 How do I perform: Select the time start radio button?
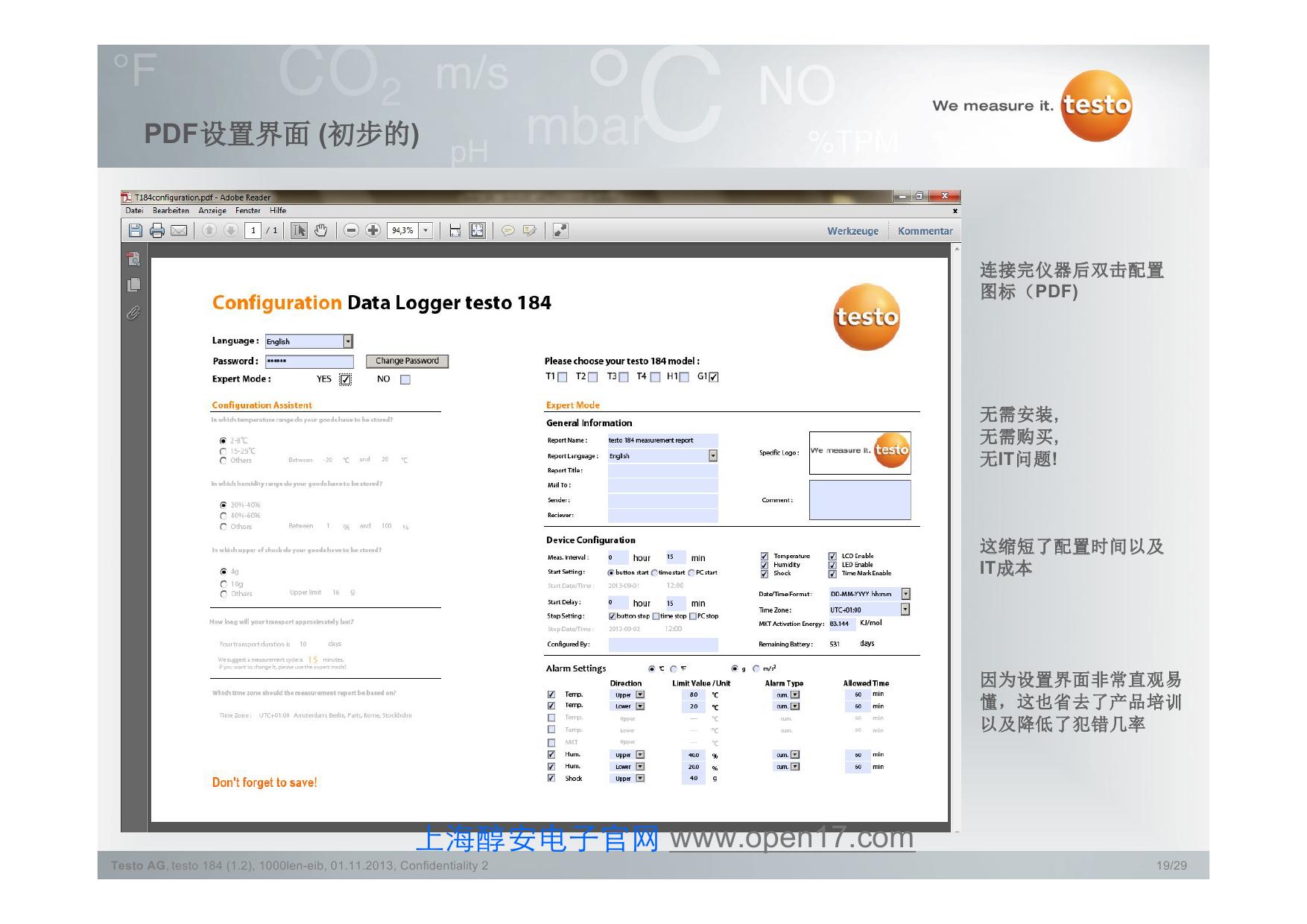[x=654, y=573]
